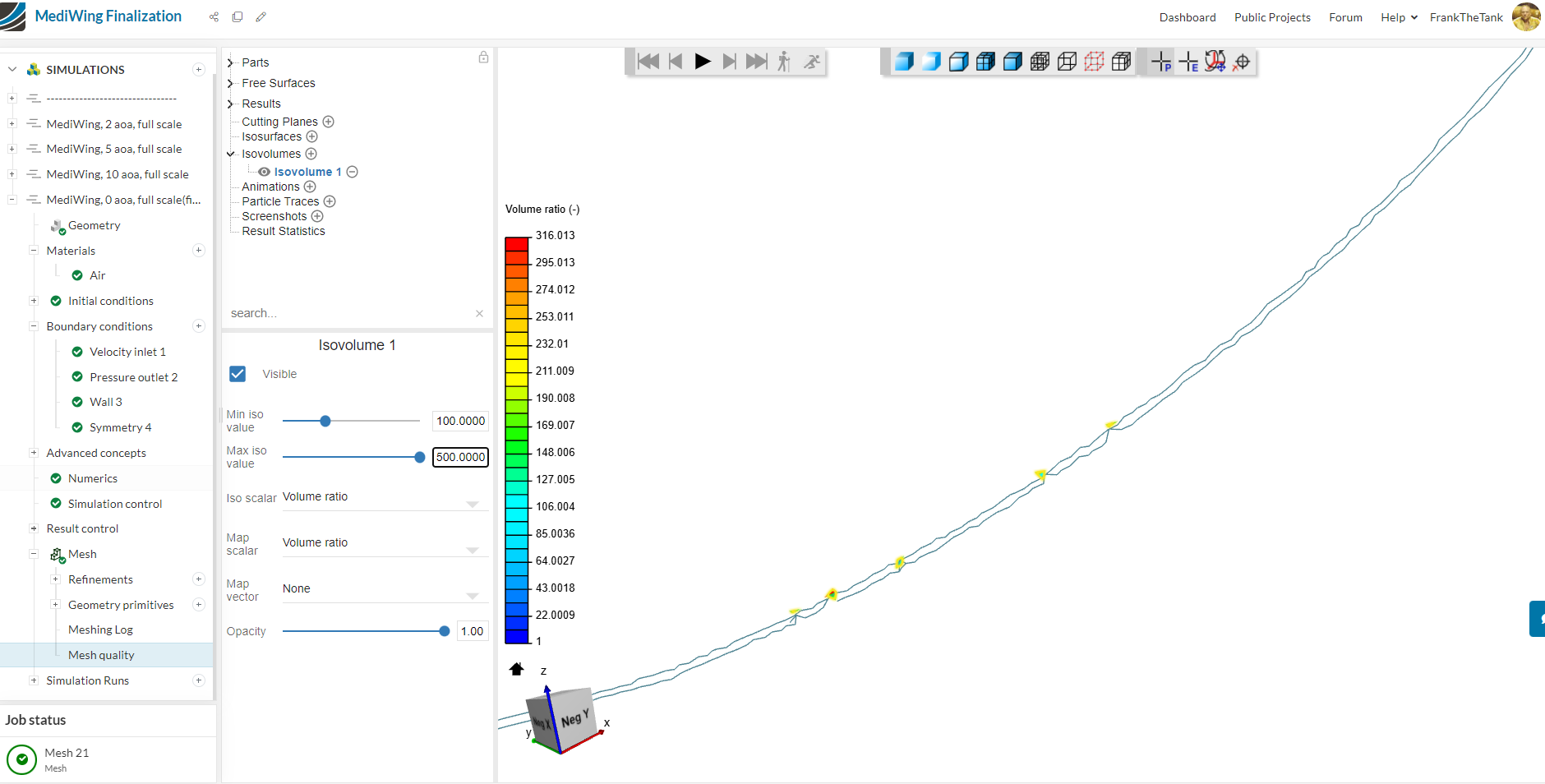Viewport: 1545px width, 784px height.
Task: Open Public Projects
Action: pyautogui.click(x=1271, y=16)
